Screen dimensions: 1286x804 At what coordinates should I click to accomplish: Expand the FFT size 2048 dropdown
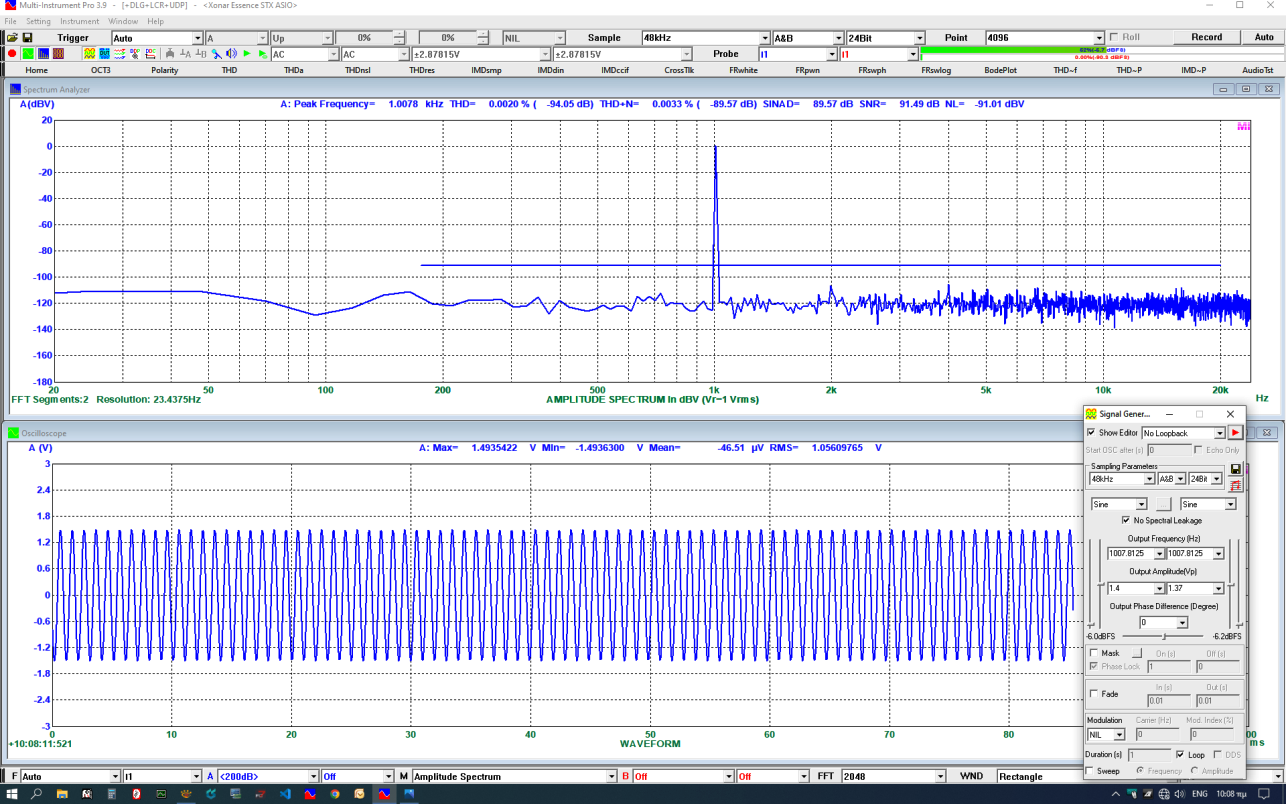[x=939, y=777]
